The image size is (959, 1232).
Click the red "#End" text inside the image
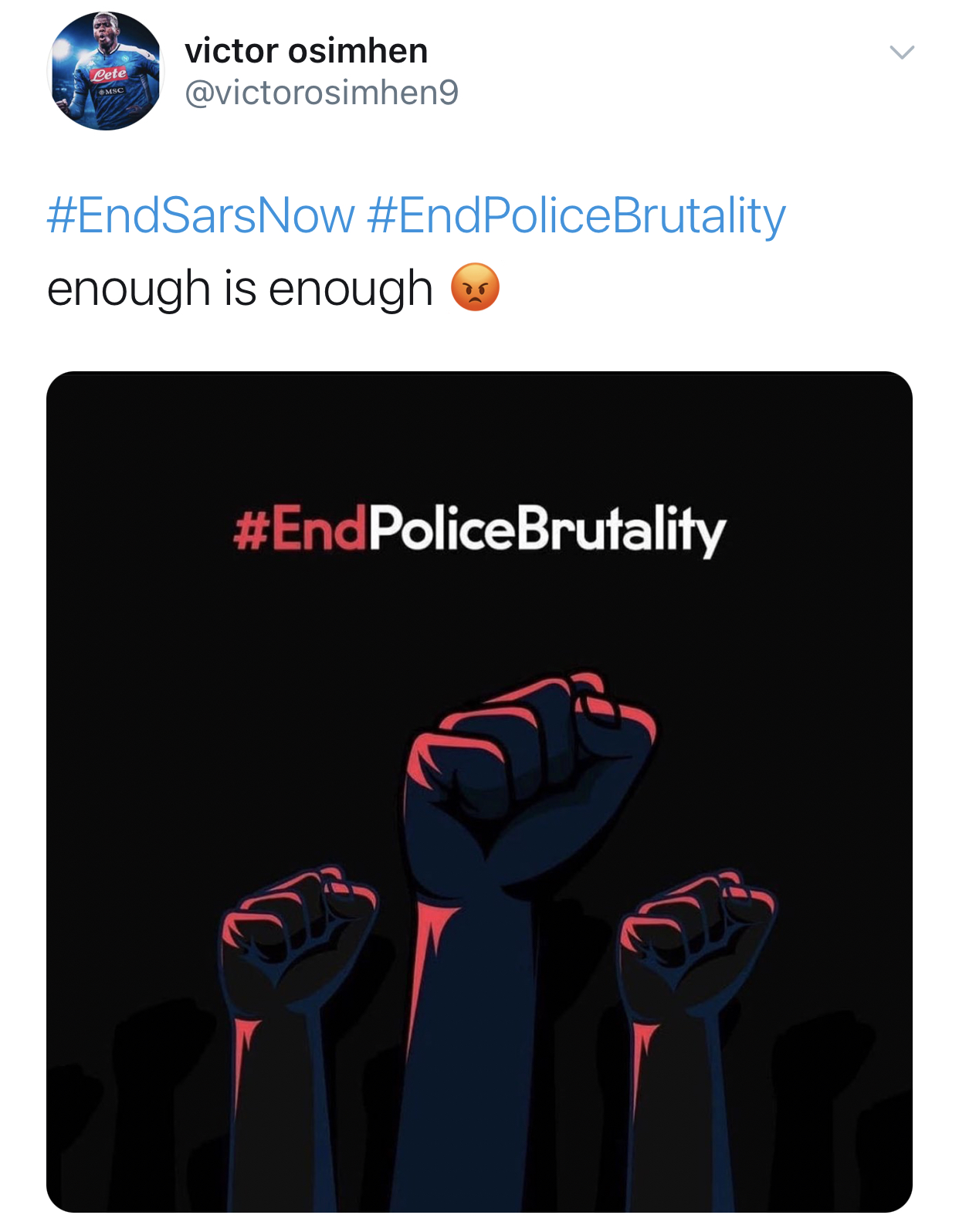[299, 530]
